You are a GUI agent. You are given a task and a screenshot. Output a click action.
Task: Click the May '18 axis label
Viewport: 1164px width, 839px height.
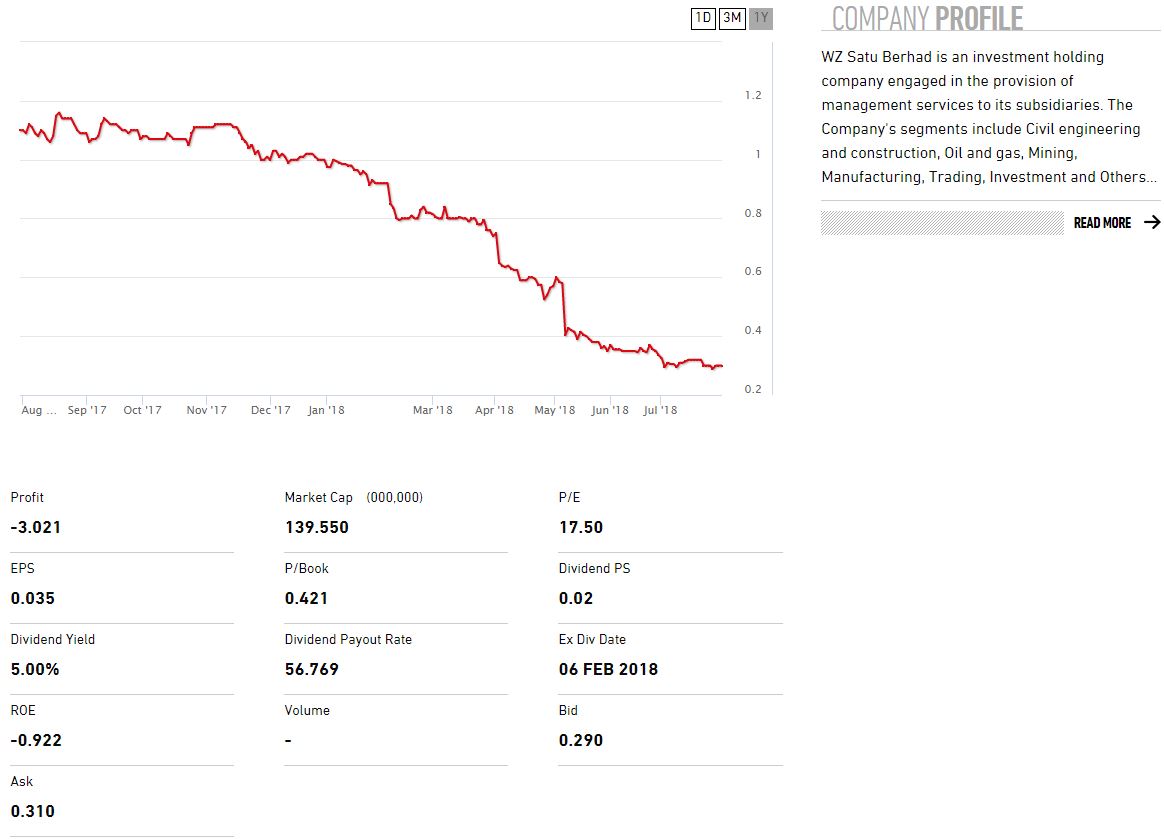555,410
